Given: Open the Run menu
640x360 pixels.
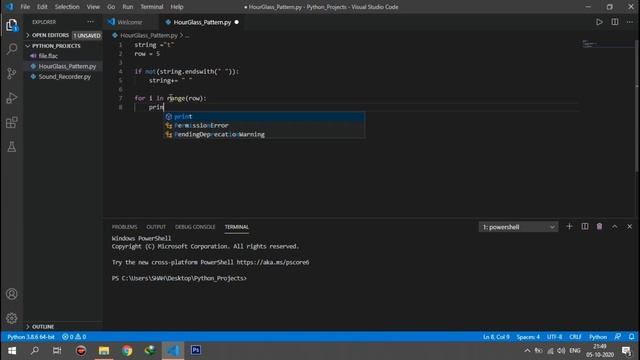Looking at the screenshot, I should point(128,7).
